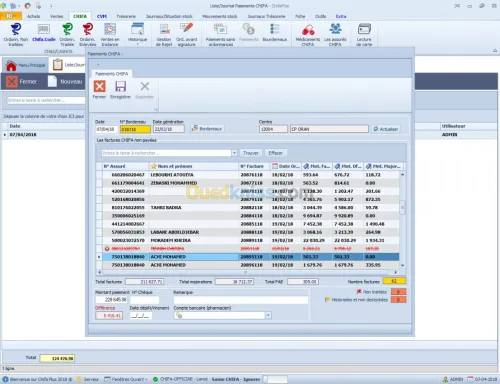
Task: Sort by Nom et prénom column header
Action: click(193, 166)
